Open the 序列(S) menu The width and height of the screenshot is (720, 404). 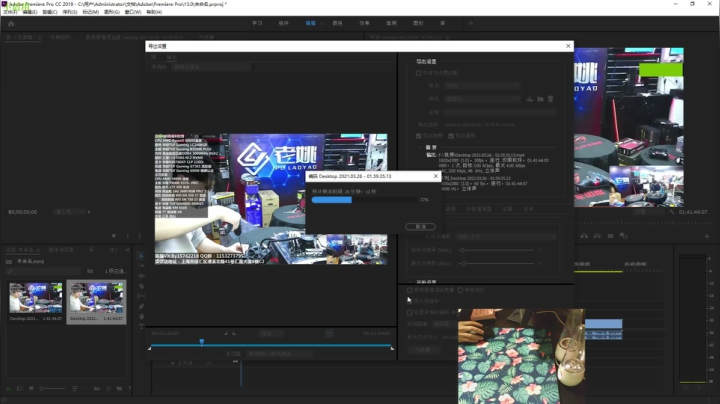click(x=70, y=12)
